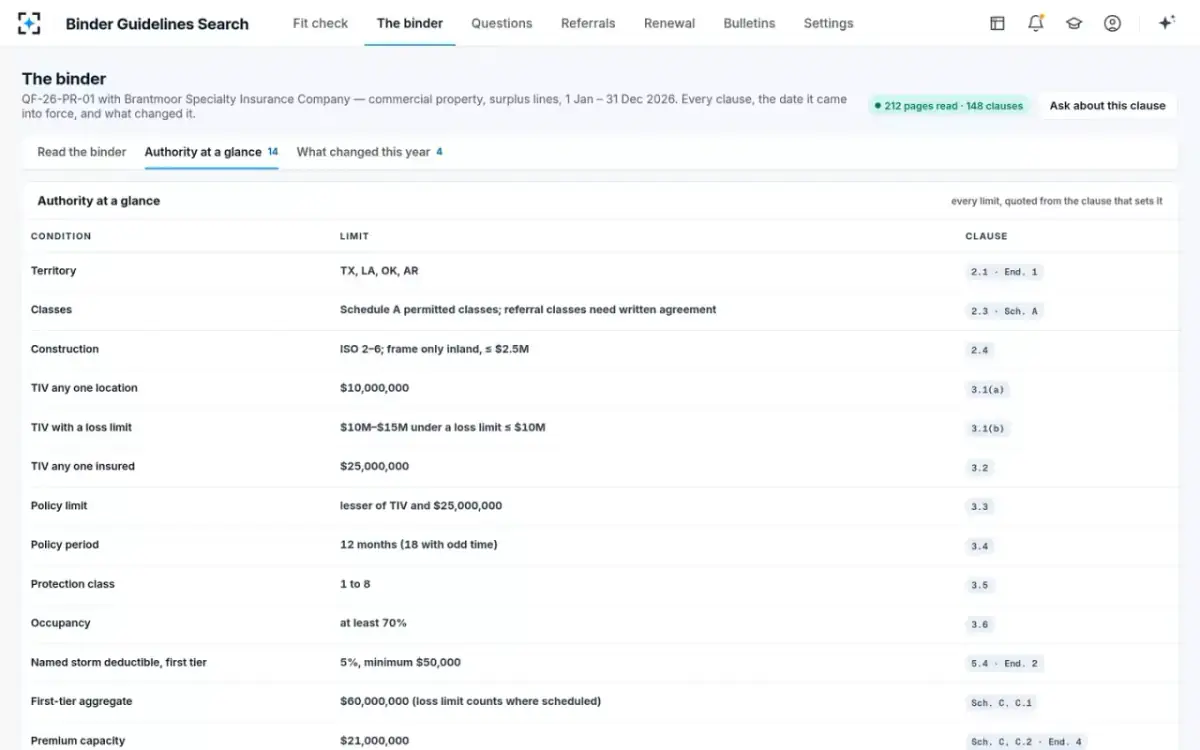The height and width of the screenshot is (750, 1200).
Task: Click the 212 pages read status badge
Action: pos(948,105)
